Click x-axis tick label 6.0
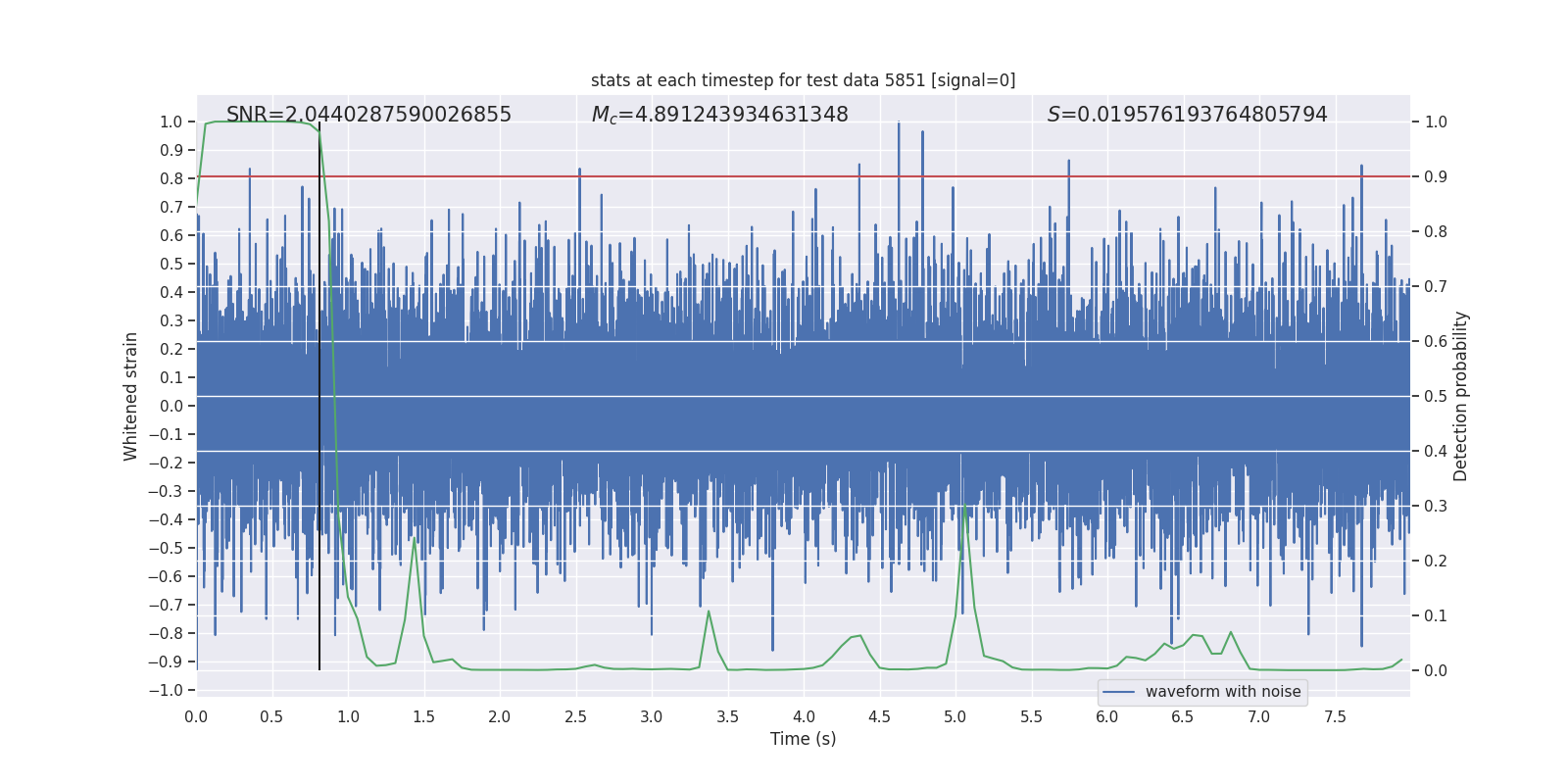The height and width of the screenshot is (784, 1568). (x=1107, y=716)
